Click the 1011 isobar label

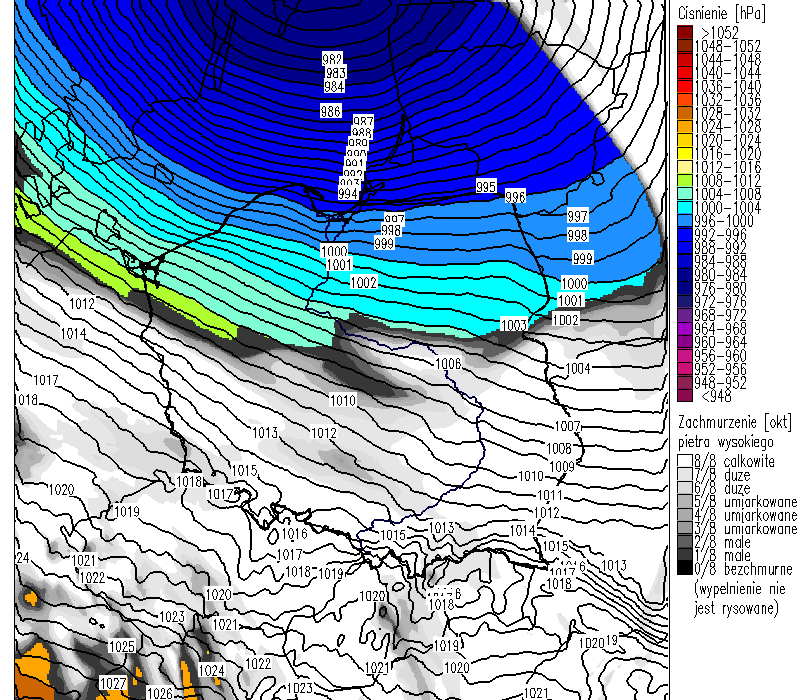(x=549, y=495)
